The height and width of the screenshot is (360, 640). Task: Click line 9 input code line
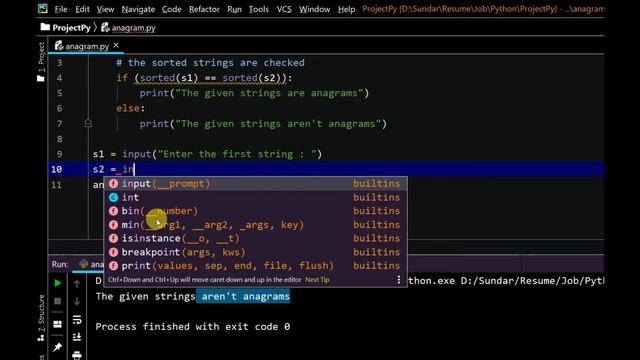pos(207,154)
